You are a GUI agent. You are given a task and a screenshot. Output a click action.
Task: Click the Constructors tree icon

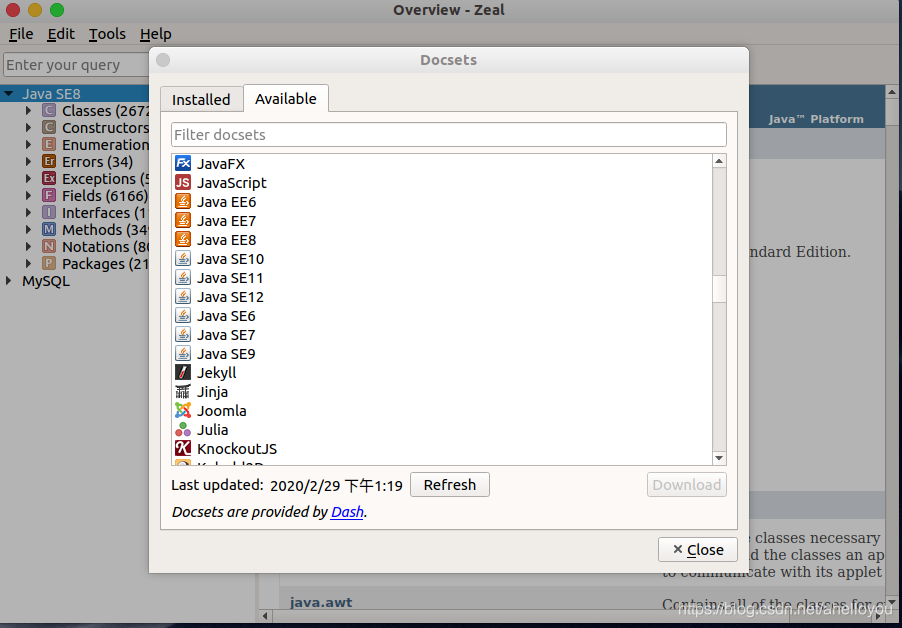49,127
